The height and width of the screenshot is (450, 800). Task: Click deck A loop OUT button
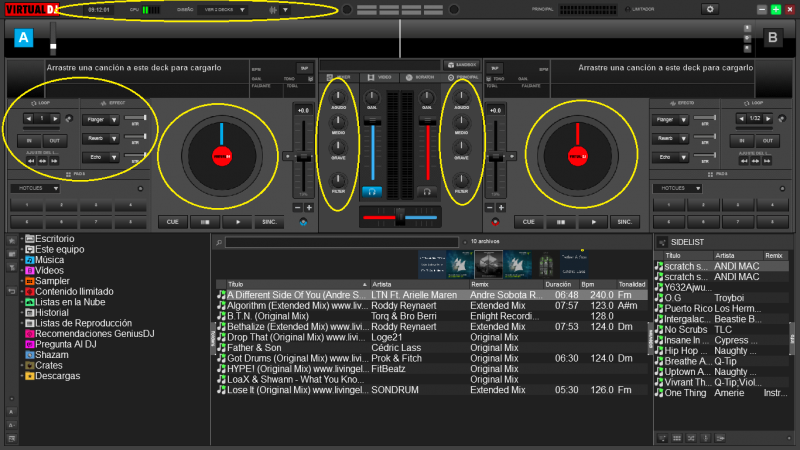pos(54,141)
